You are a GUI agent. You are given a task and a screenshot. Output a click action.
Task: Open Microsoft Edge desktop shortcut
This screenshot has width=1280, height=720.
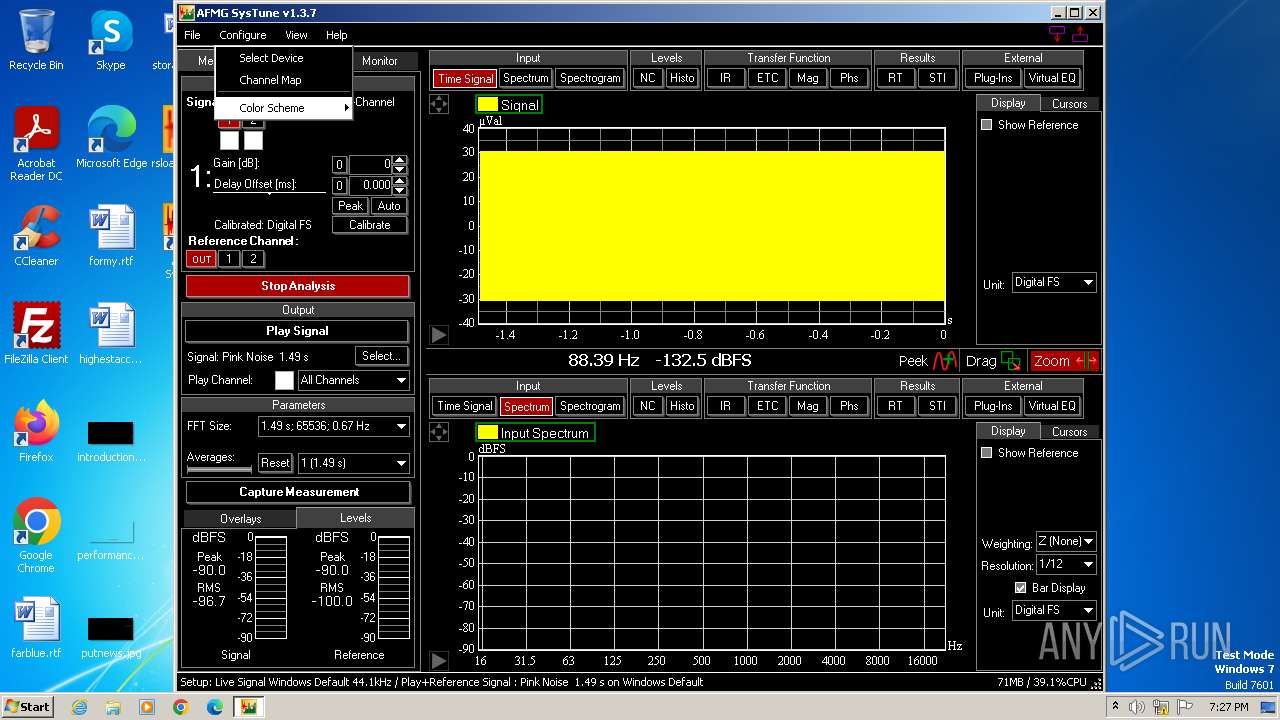[x=111, y=138]
